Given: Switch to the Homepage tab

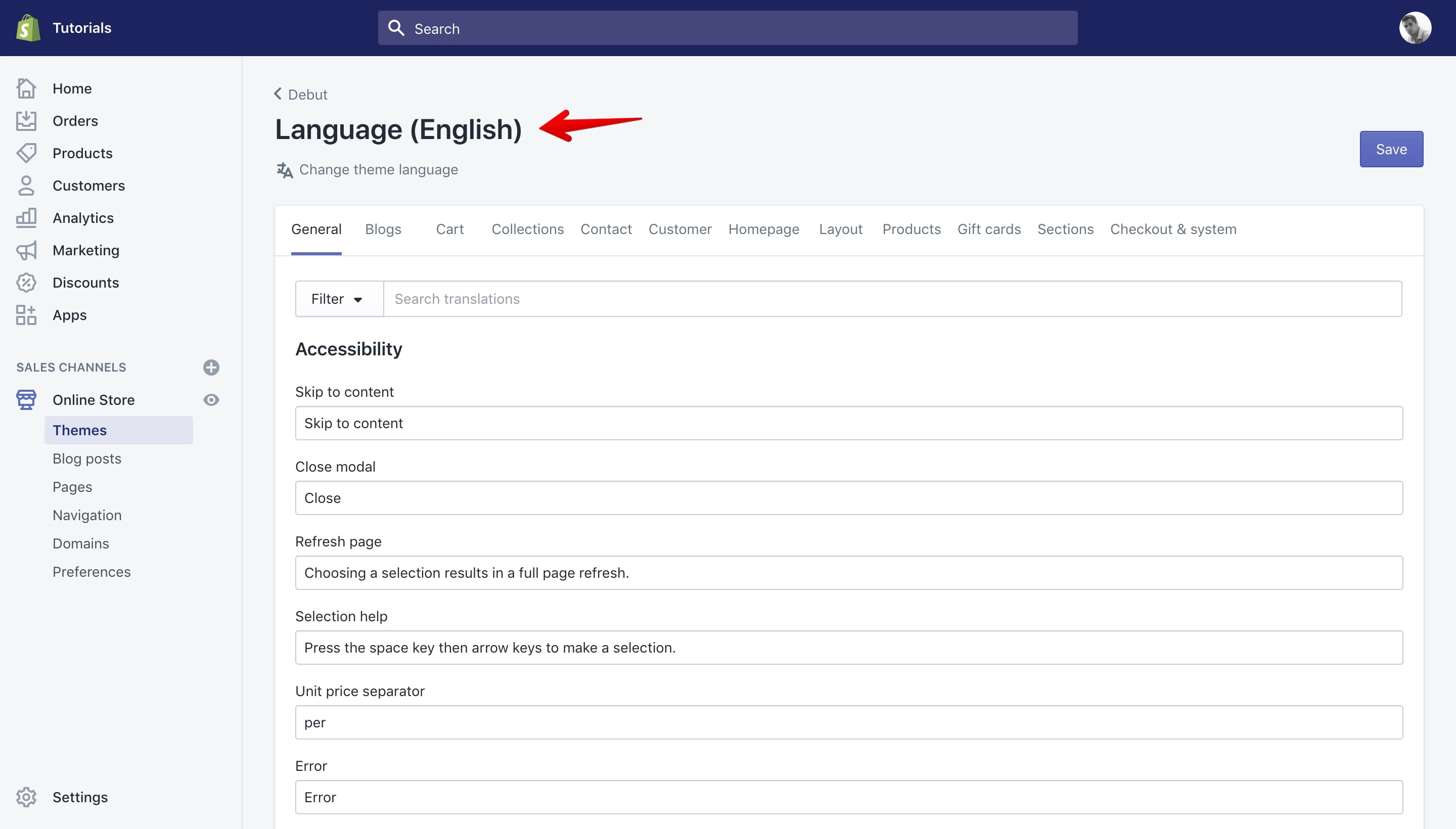Looking at the screenshot, I should (x=763, y=229).
